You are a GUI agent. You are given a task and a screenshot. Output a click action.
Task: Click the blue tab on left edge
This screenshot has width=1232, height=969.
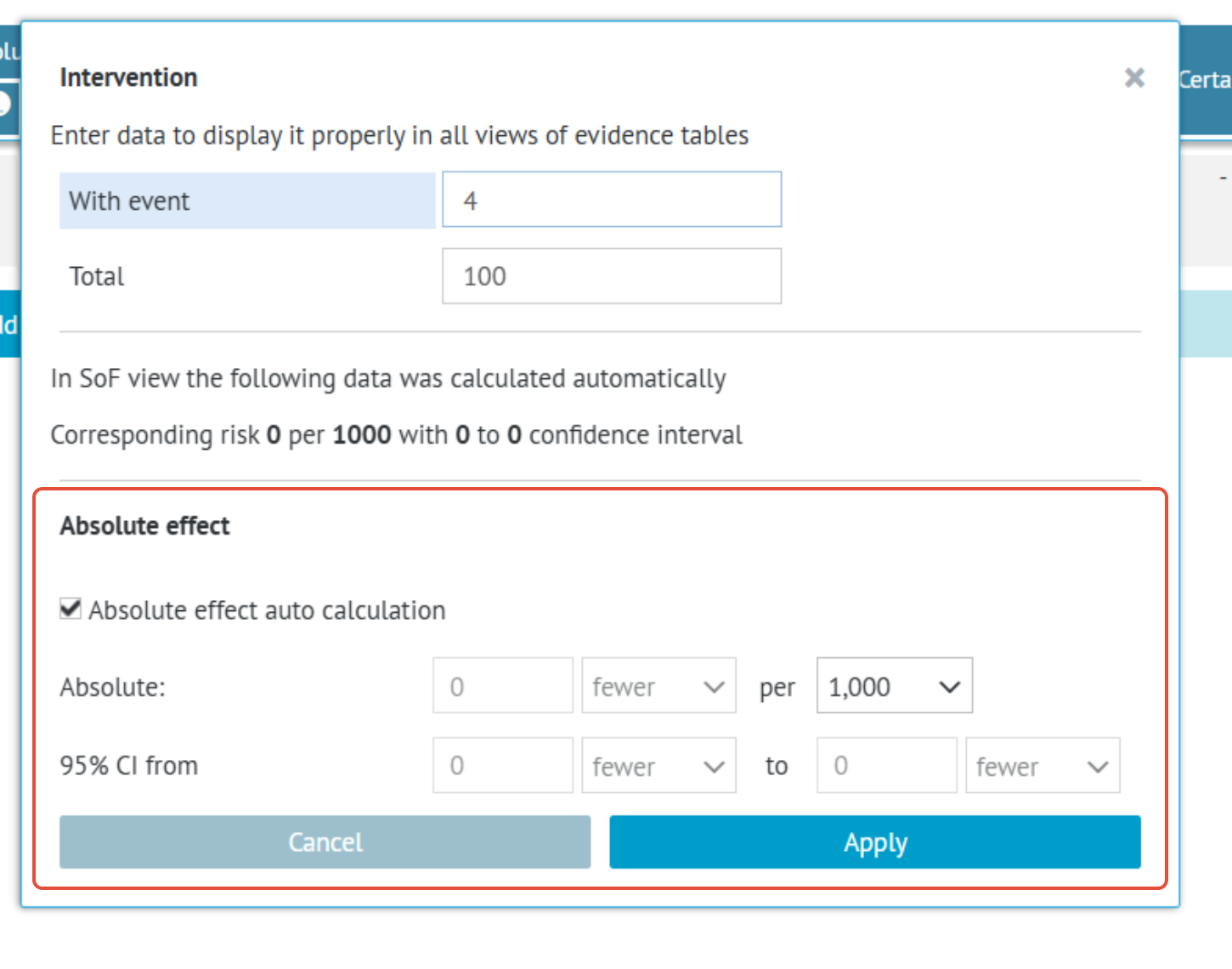point(8,325)
